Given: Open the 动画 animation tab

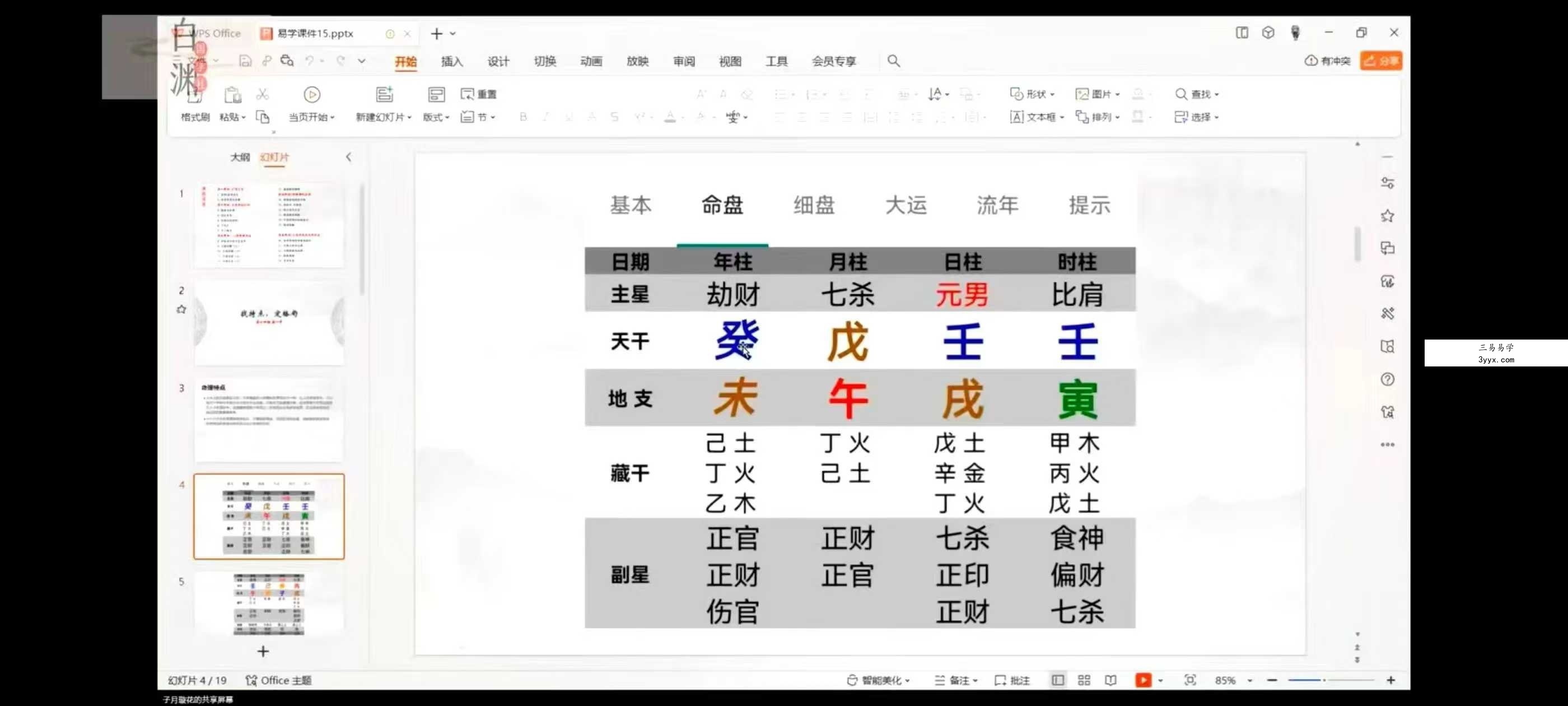Looking at the screenshot, I should pyautogui.click(x=591, y=61).
